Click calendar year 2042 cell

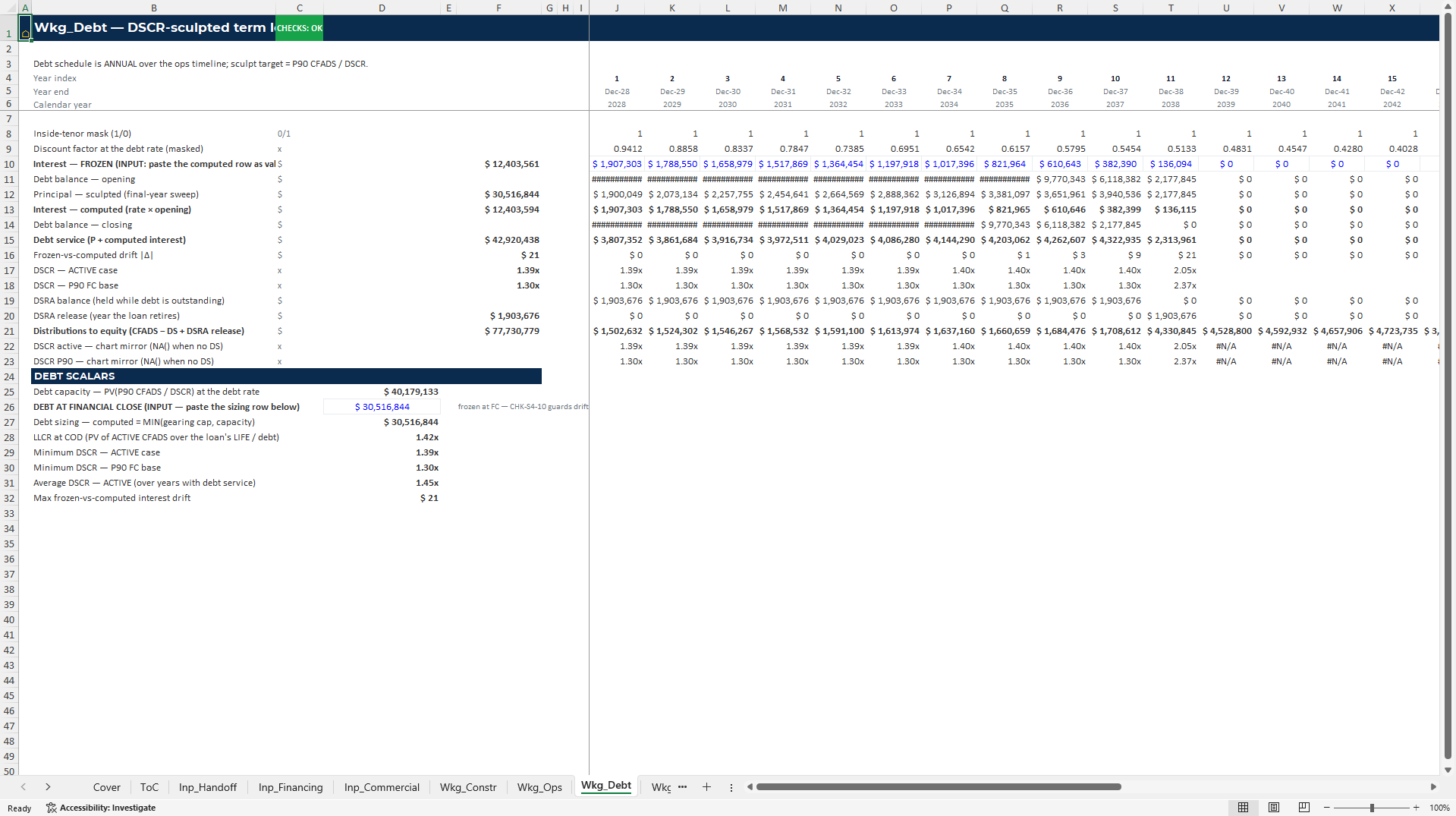1392,105
